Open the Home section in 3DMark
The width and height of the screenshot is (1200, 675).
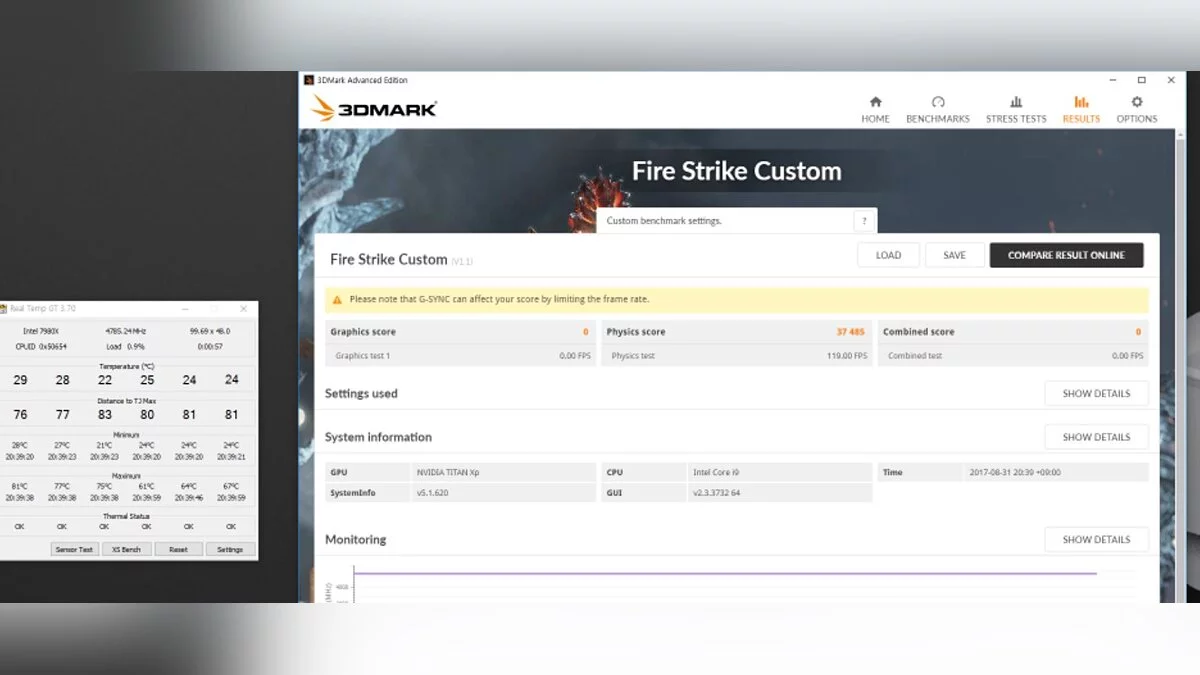[x=875, y=110]
